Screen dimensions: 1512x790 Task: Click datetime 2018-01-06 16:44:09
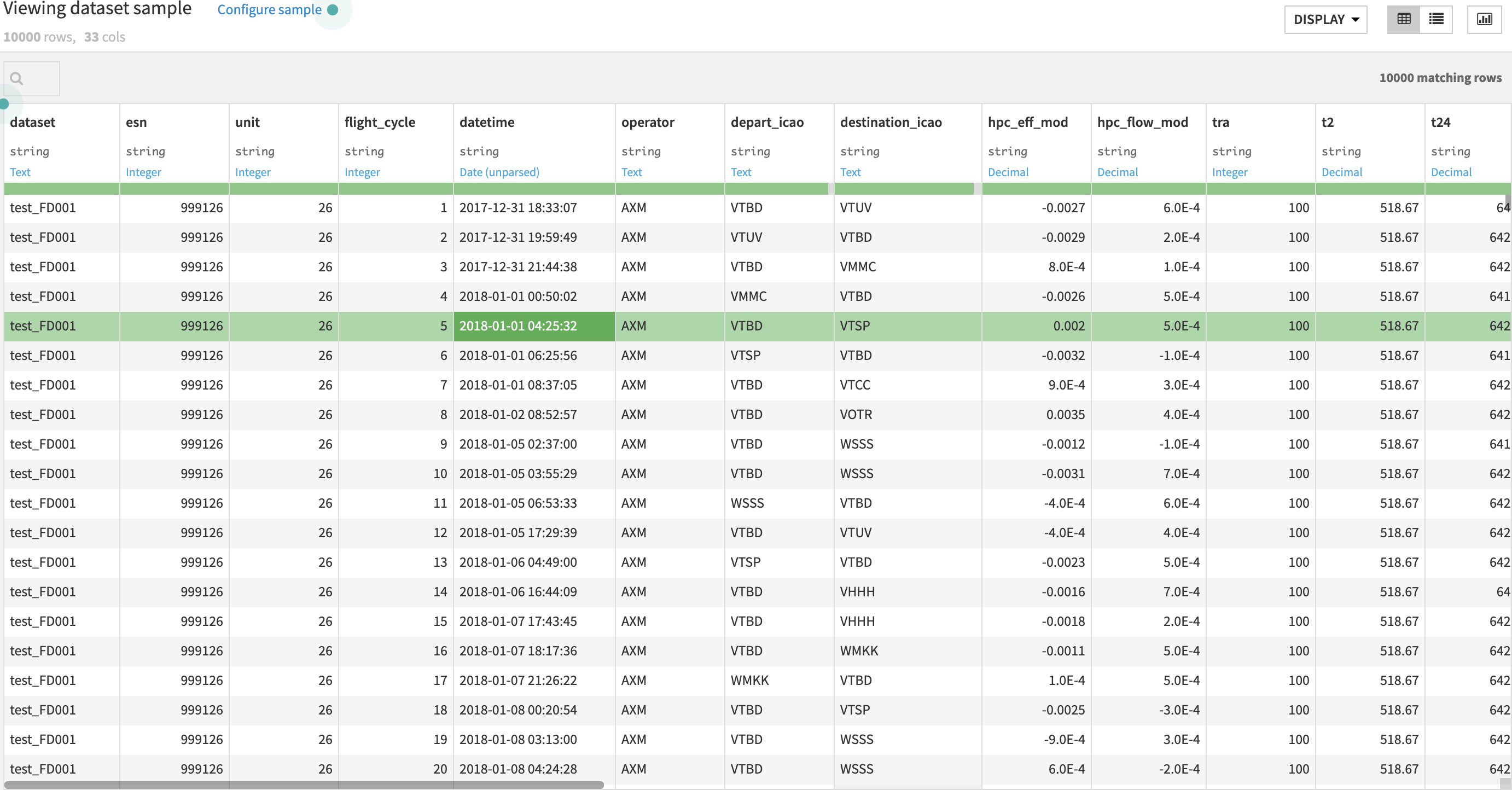coord(534,591)
